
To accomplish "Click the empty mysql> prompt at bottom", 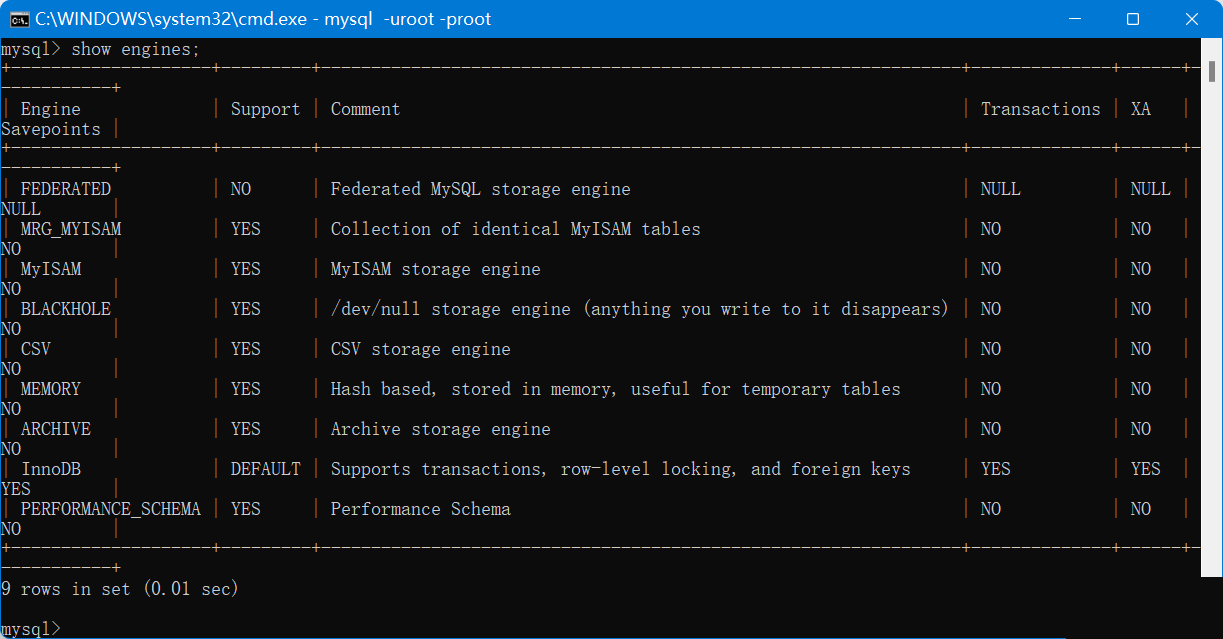I will (x=31, y=629).
